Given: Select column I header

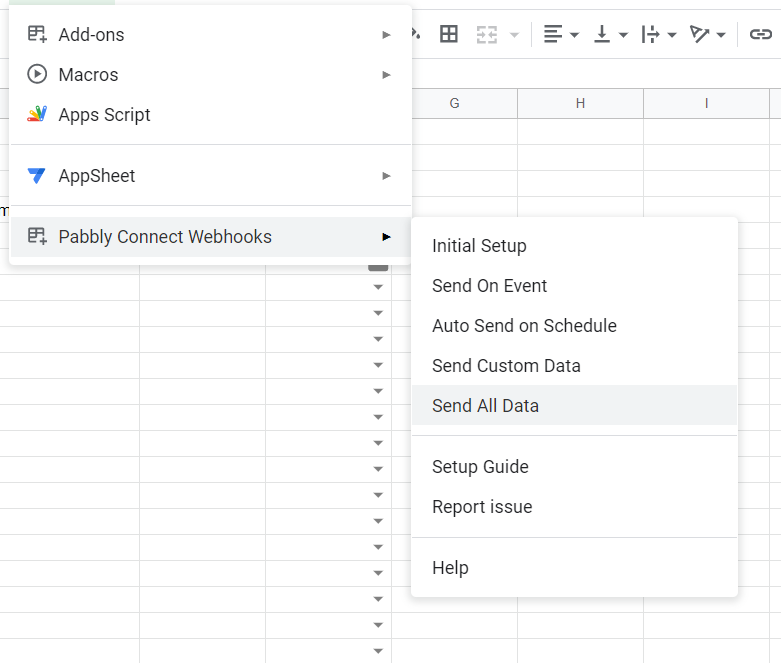Looking at the screenshot, I should click(706, 104).
